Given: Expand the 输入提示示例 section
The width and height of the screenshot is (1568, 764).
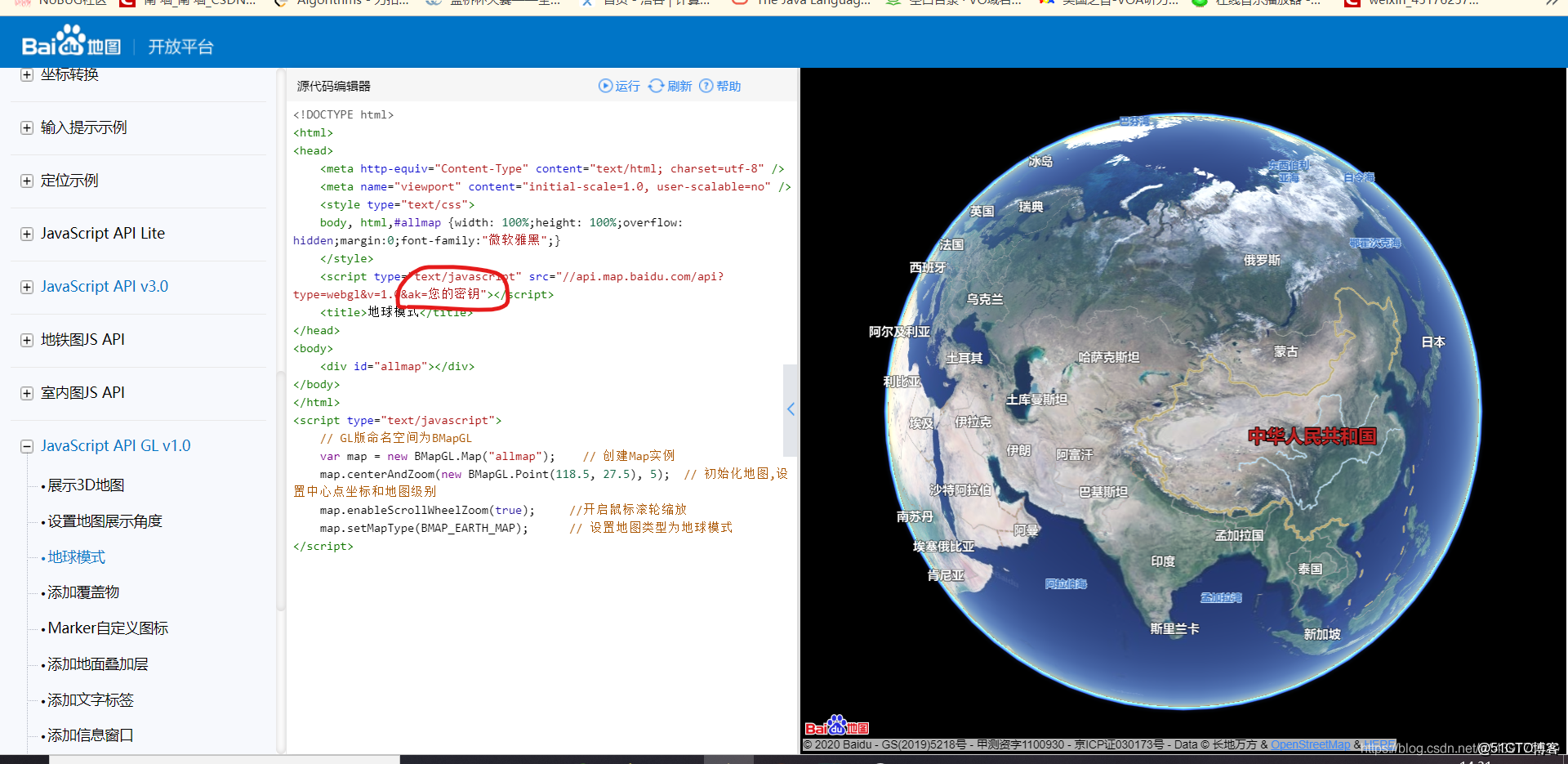Looking at the screenshot, I should tap(27, 128).
